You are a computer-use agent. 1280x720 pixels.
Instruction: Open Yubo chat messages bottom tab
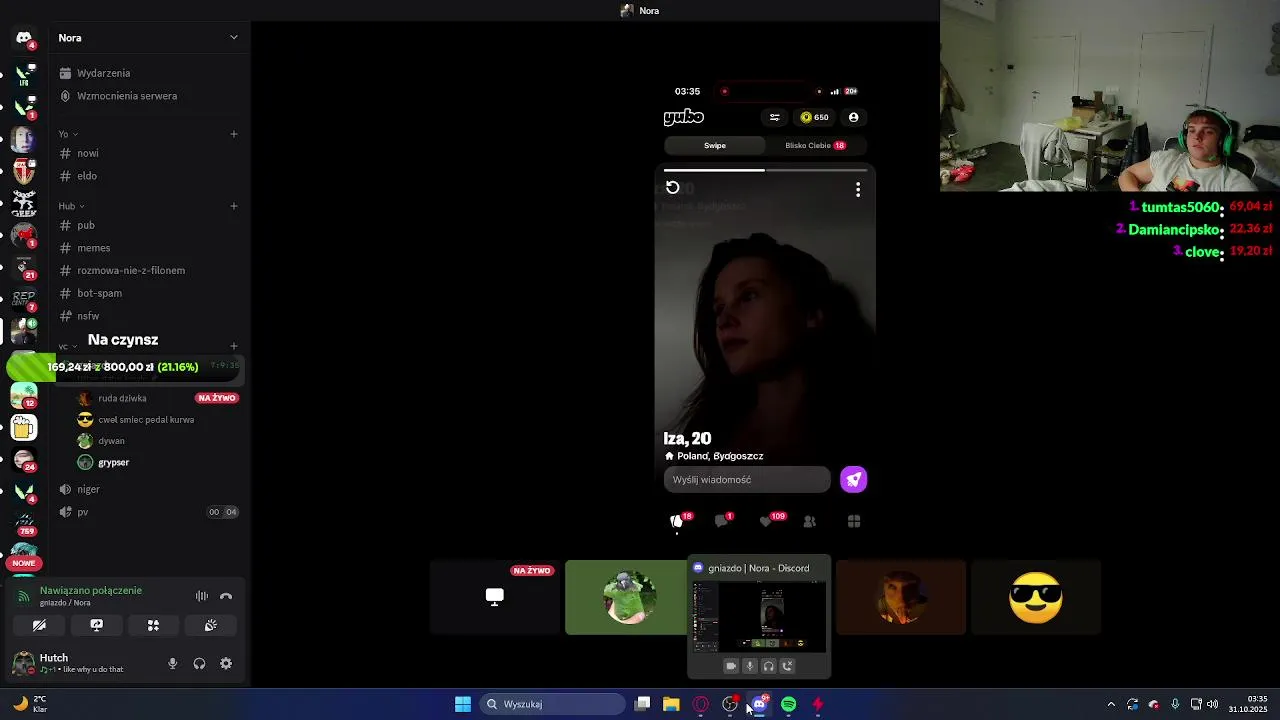(722, 521)
